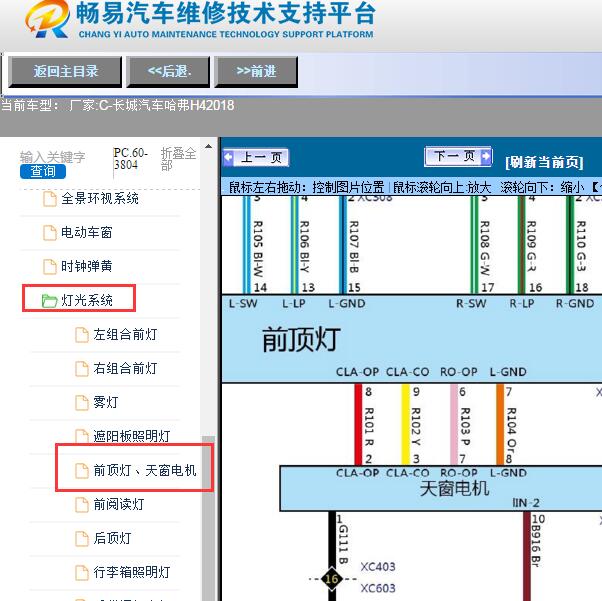Click the right arrow icon on 下一页
Image resolution: width=602 pixels, height=601 pixels.
(486, 156)
